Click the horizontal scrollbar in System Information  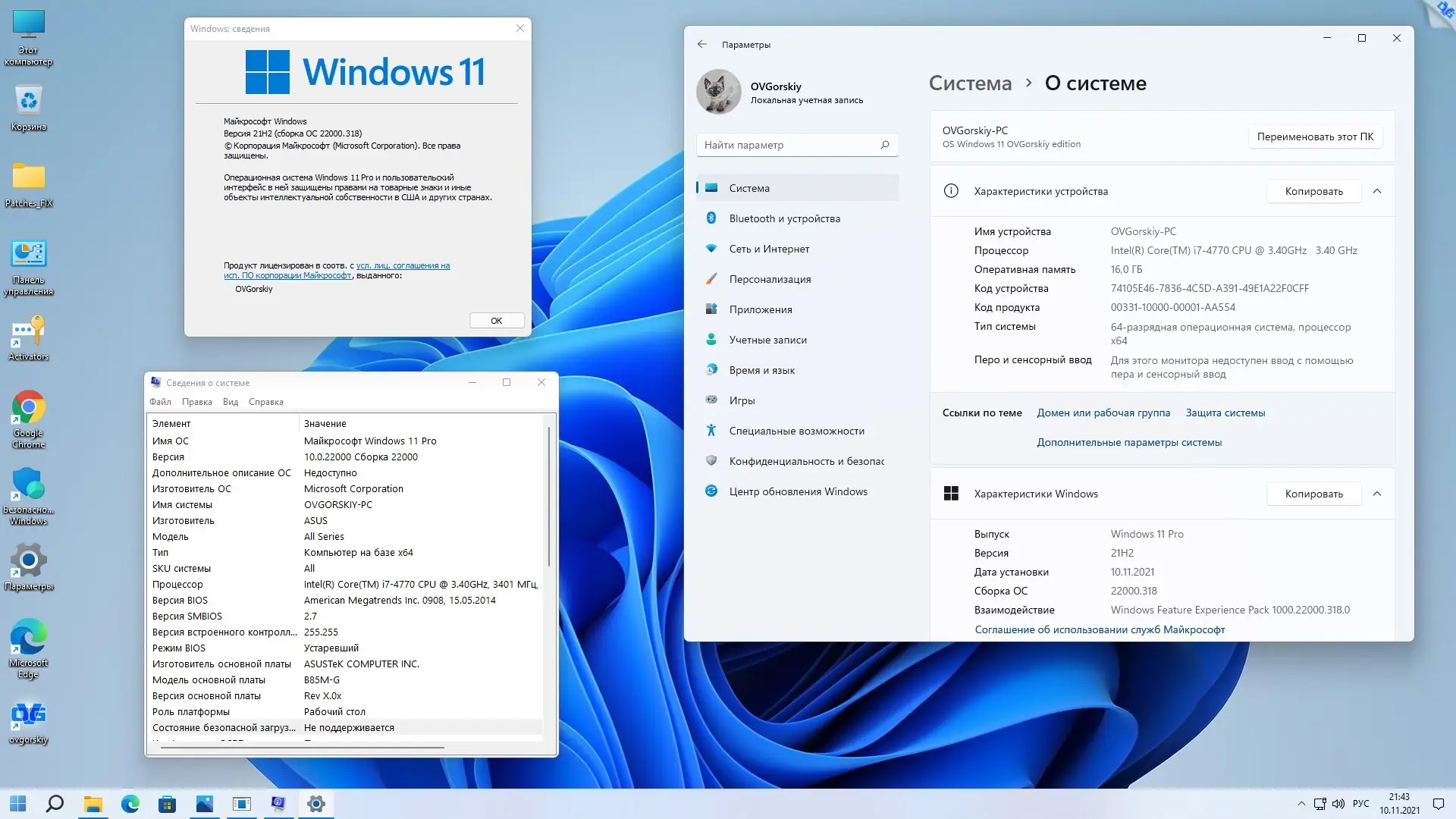click(302, 748)
